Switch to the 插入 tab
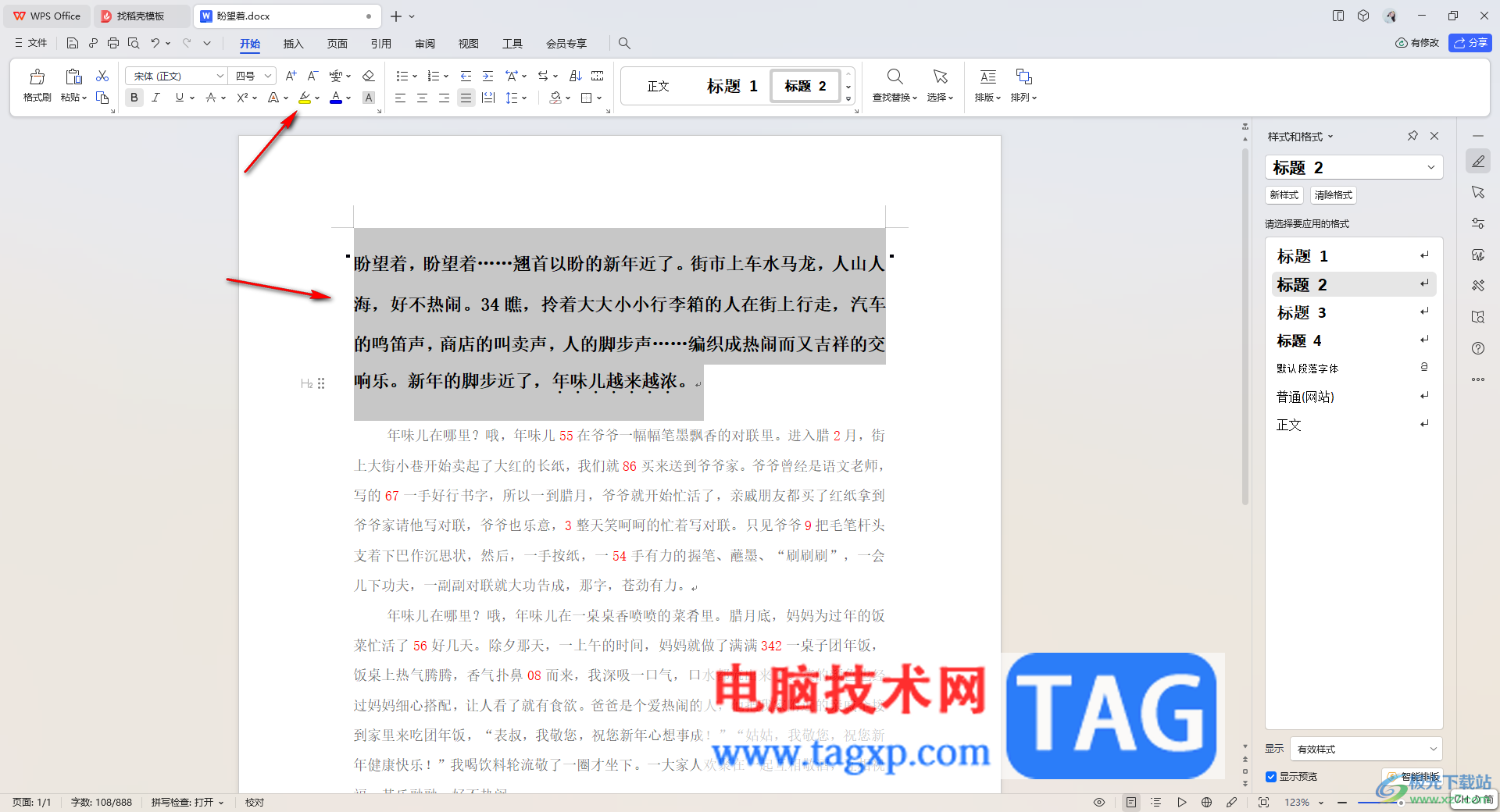Image resolution: width=1500 pixels, height=812 pixels. point(293,44)
